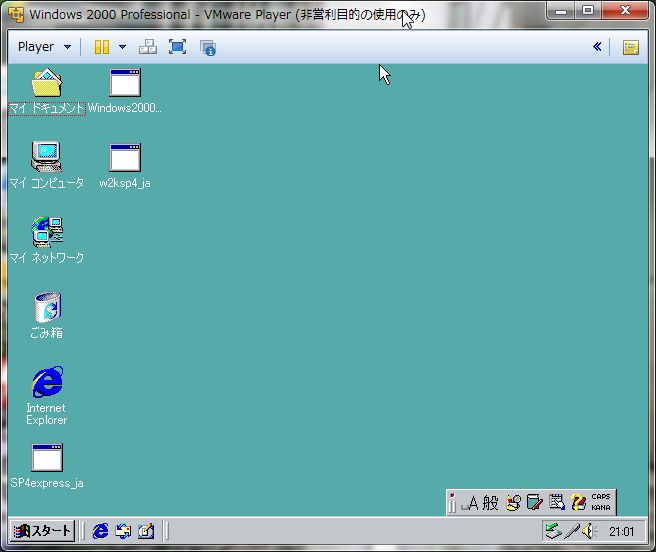Open the Unity mode info icon
656x552 pixels.
point(208,48)
